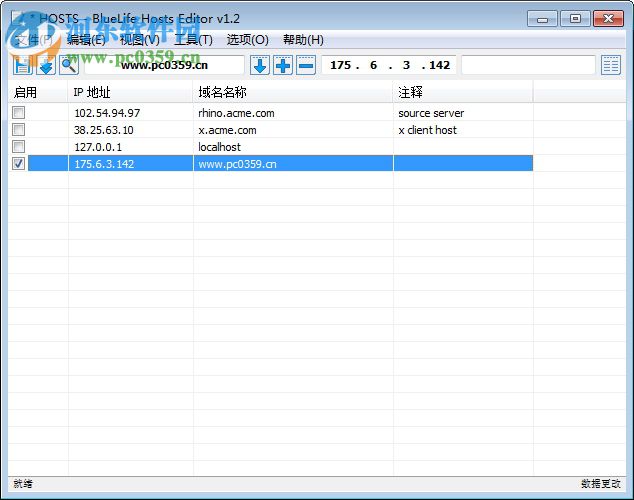Click the 175 octet in IP field
Image resolution: width=634 pixels, height=500 pixels.
[x=340, y=65]
